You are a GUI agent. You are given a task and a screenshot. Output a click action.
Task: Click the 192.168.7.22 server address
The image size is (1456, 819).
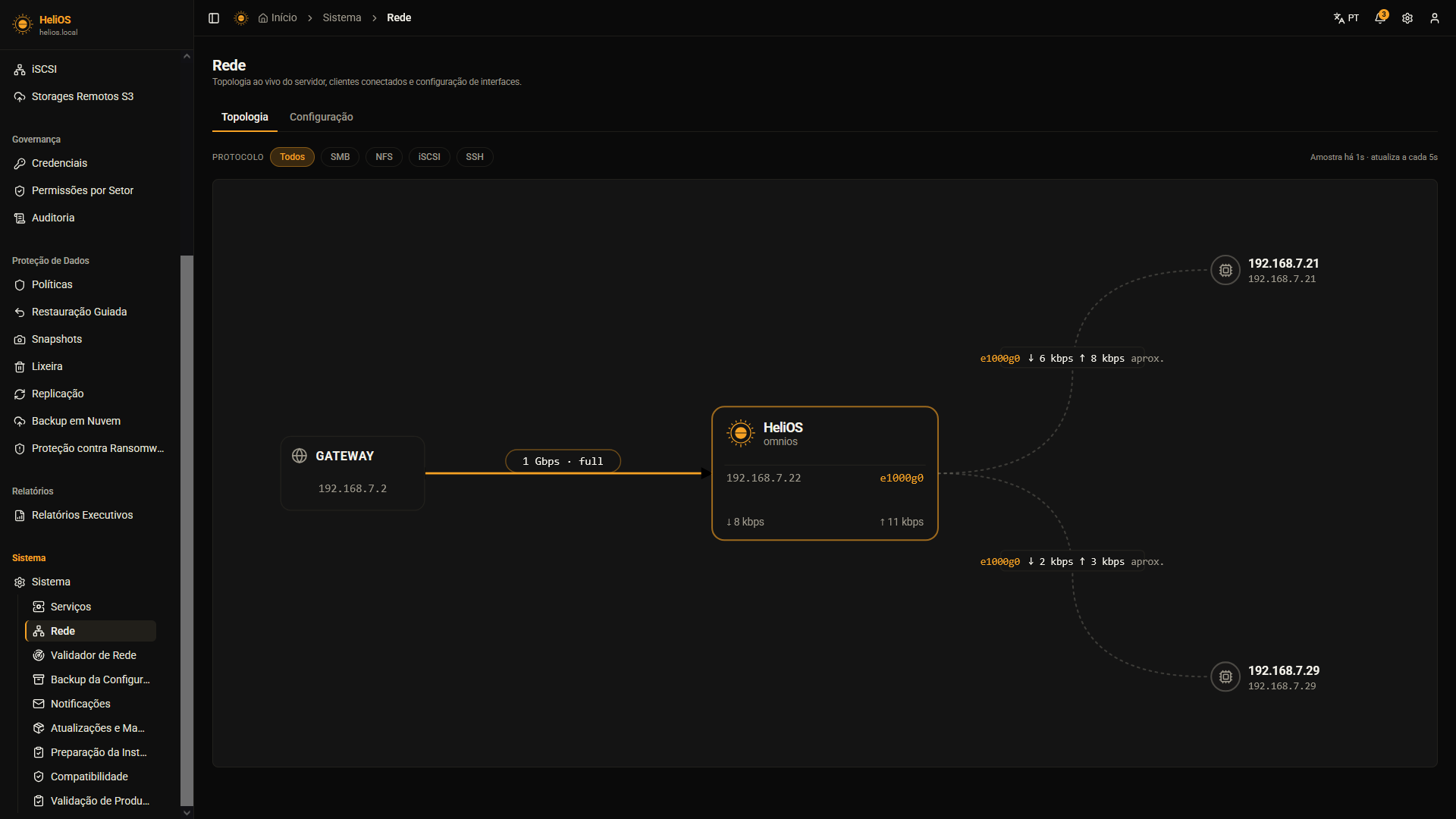click(764, 478)
